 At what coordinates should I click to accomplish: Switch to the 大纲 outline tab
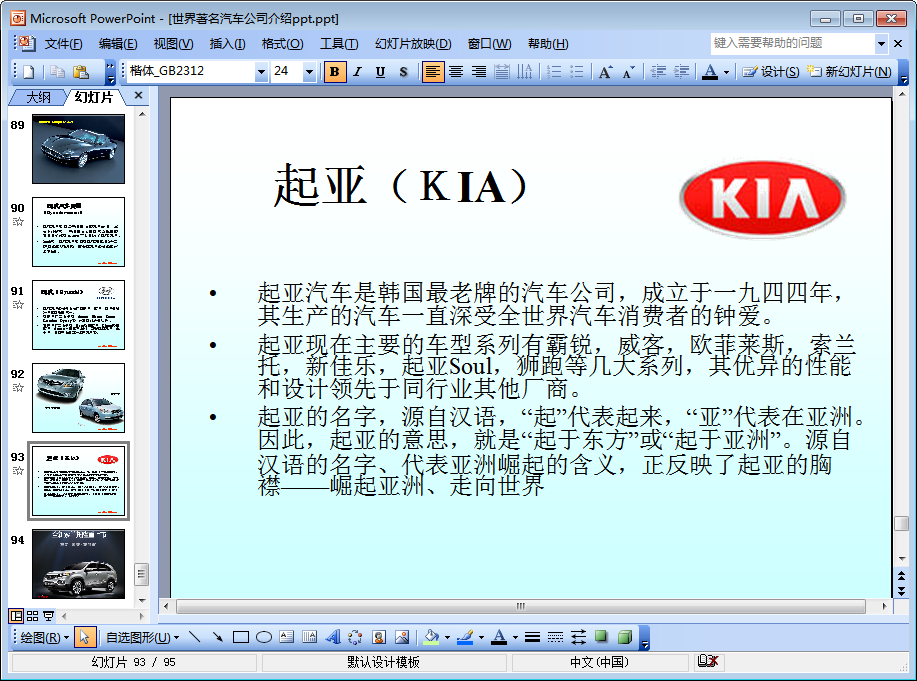[x=38, y=97]
